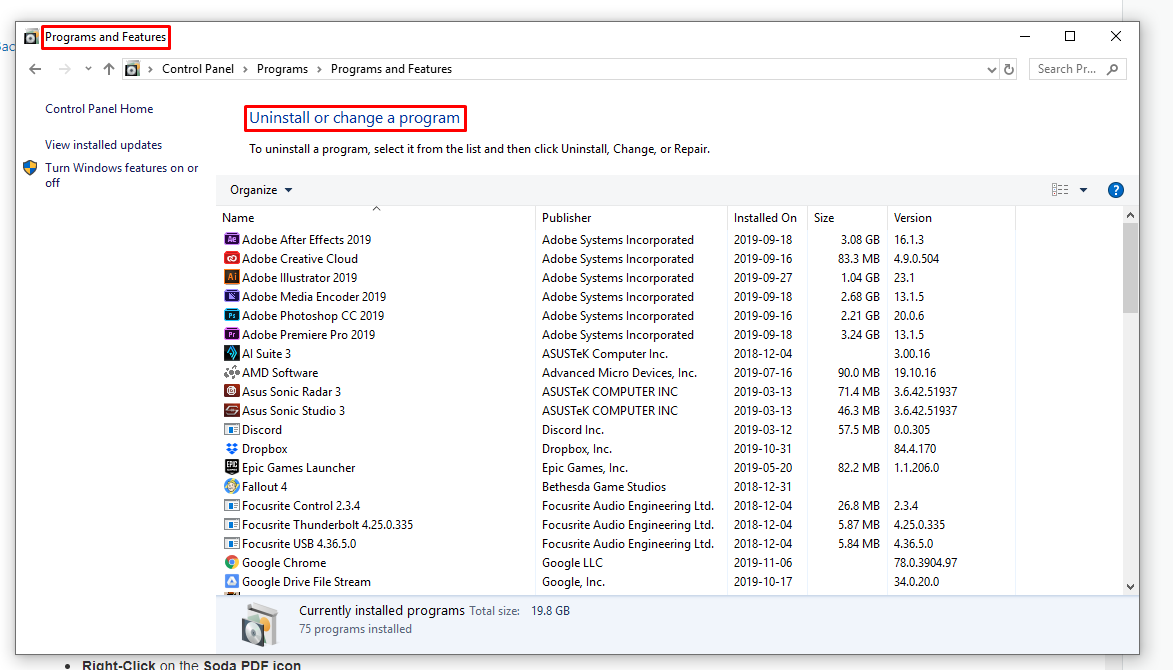Click the Search Programs input field

(x=1068, y=69)
